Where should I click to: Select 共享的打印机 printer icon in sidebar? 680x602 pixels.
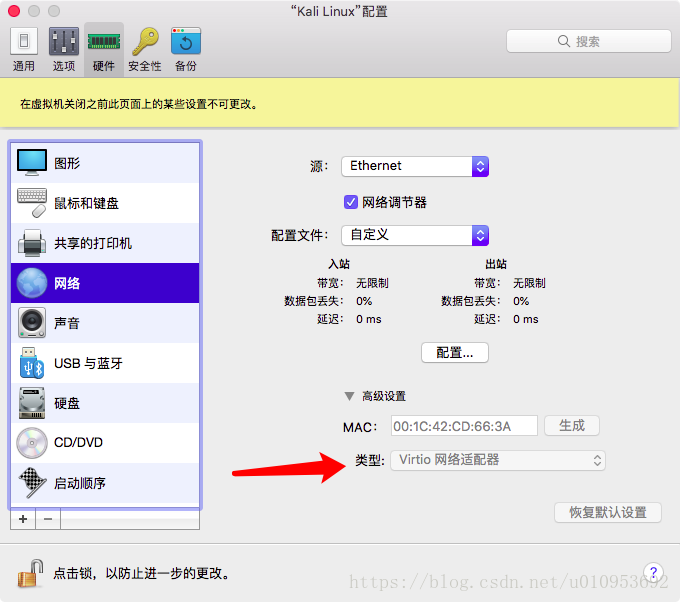pyautogui.click(x=32, y=243)
